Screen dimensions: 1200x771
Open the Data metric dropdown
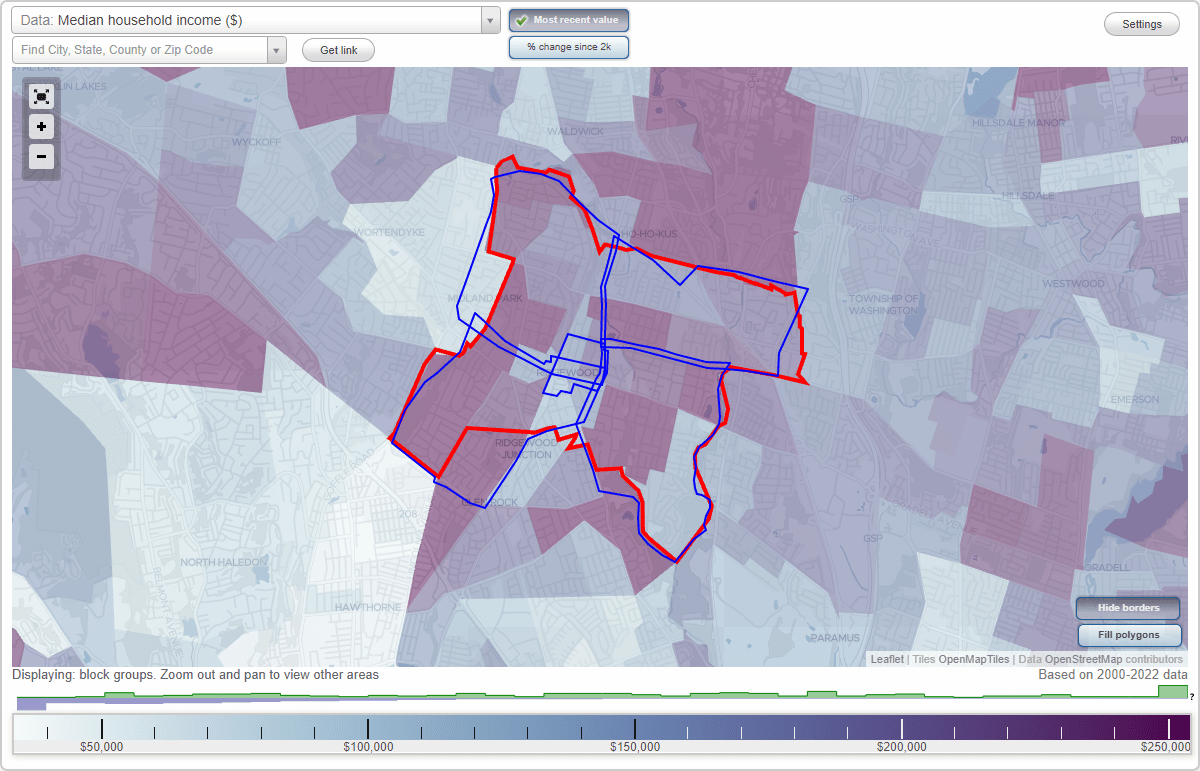[x=489, y=20]
